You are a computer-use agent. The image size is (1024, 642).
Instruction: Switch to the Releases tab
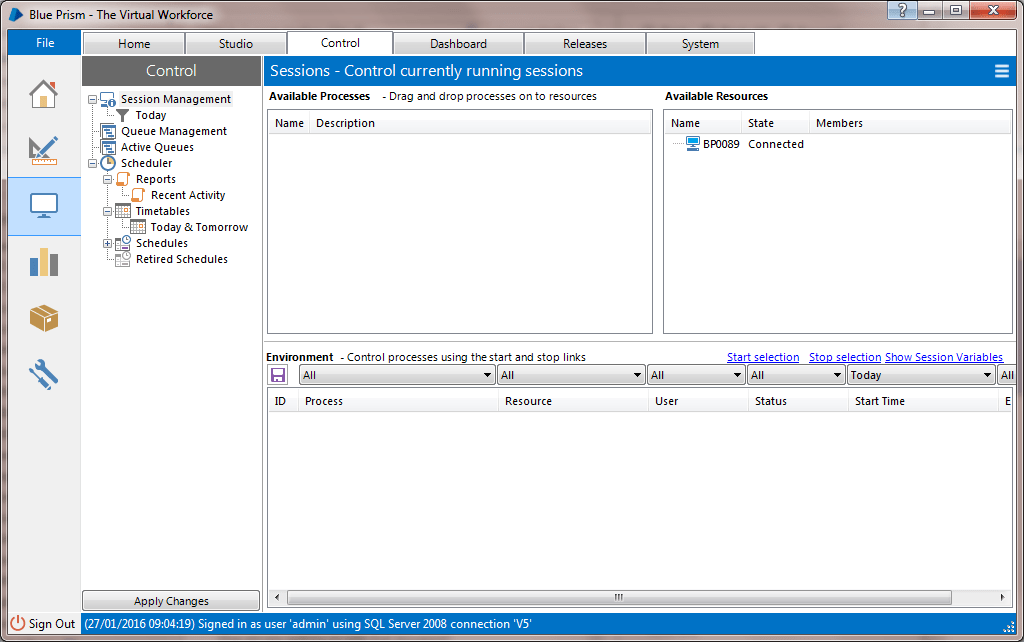click(x=585, y=44)
